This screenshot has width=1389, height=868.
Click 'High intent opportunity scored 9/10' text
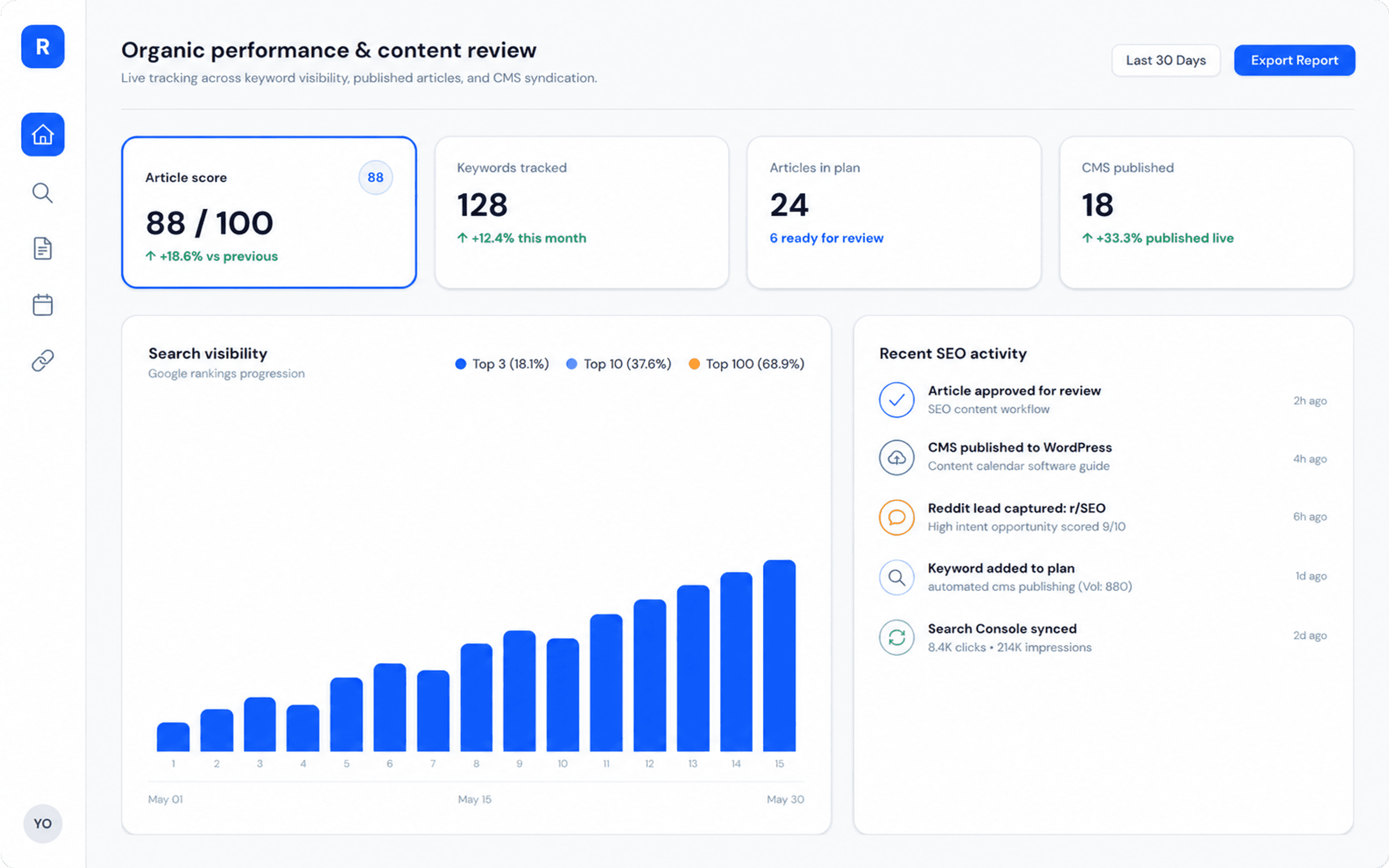point(1026,527)
